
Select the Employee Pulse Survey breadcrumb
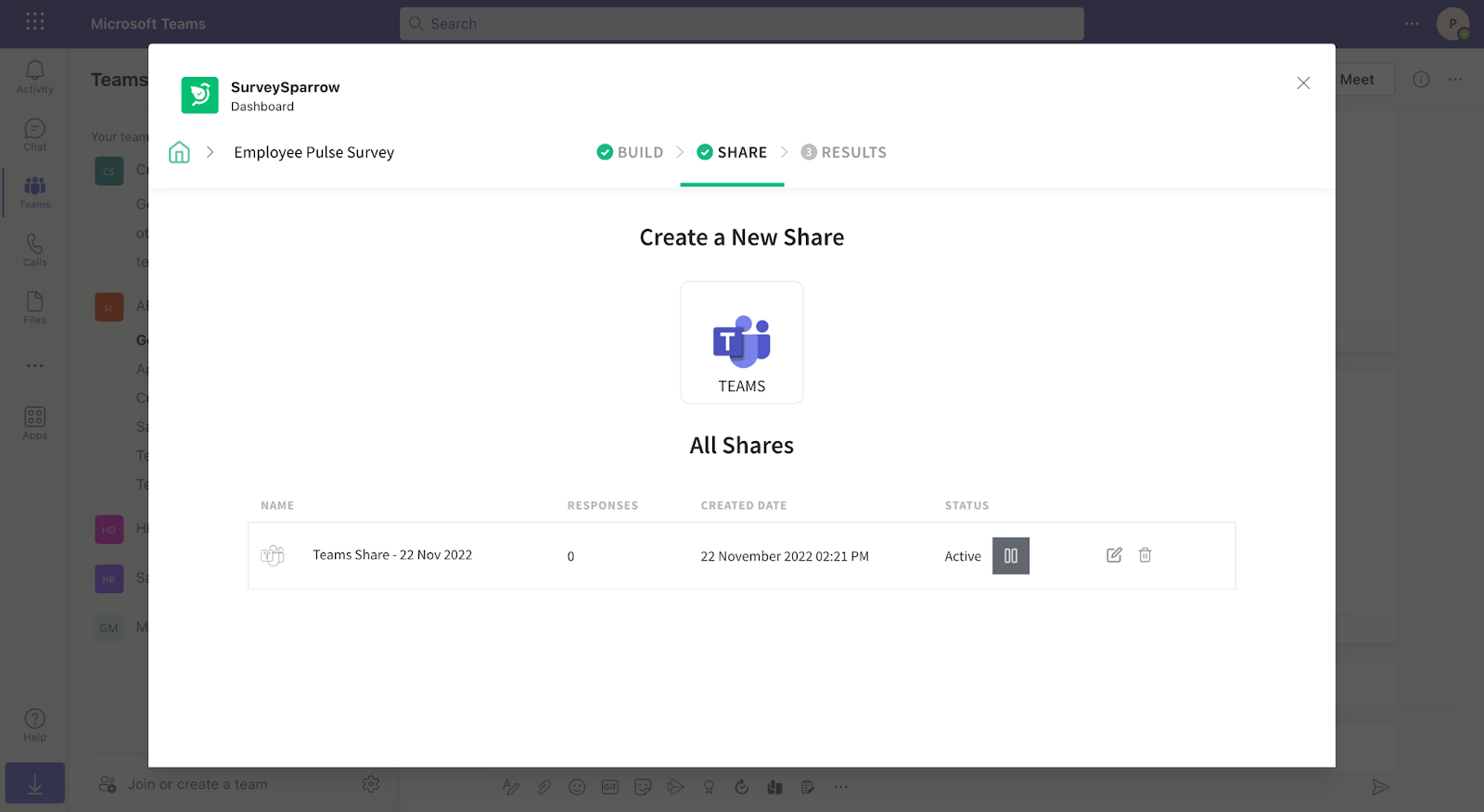point(314,152)
